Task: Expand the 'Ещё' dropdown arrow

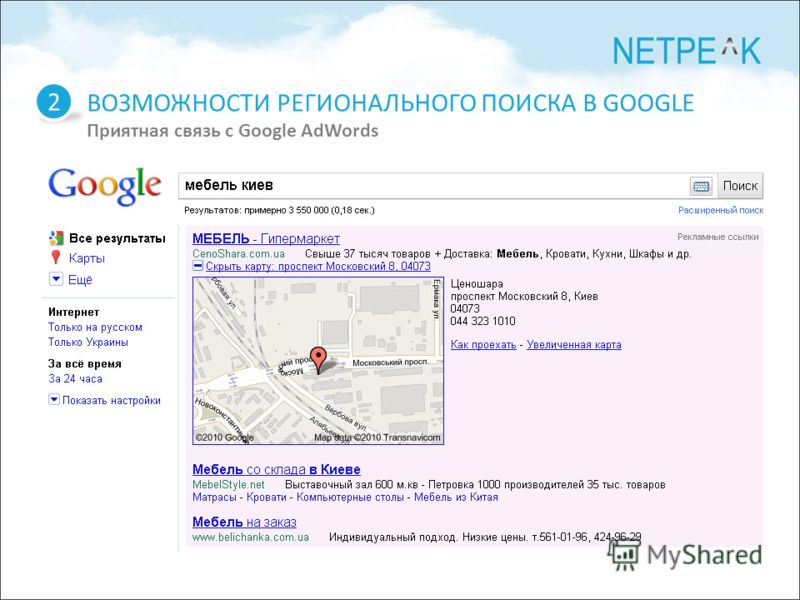Action: point(56,280)
